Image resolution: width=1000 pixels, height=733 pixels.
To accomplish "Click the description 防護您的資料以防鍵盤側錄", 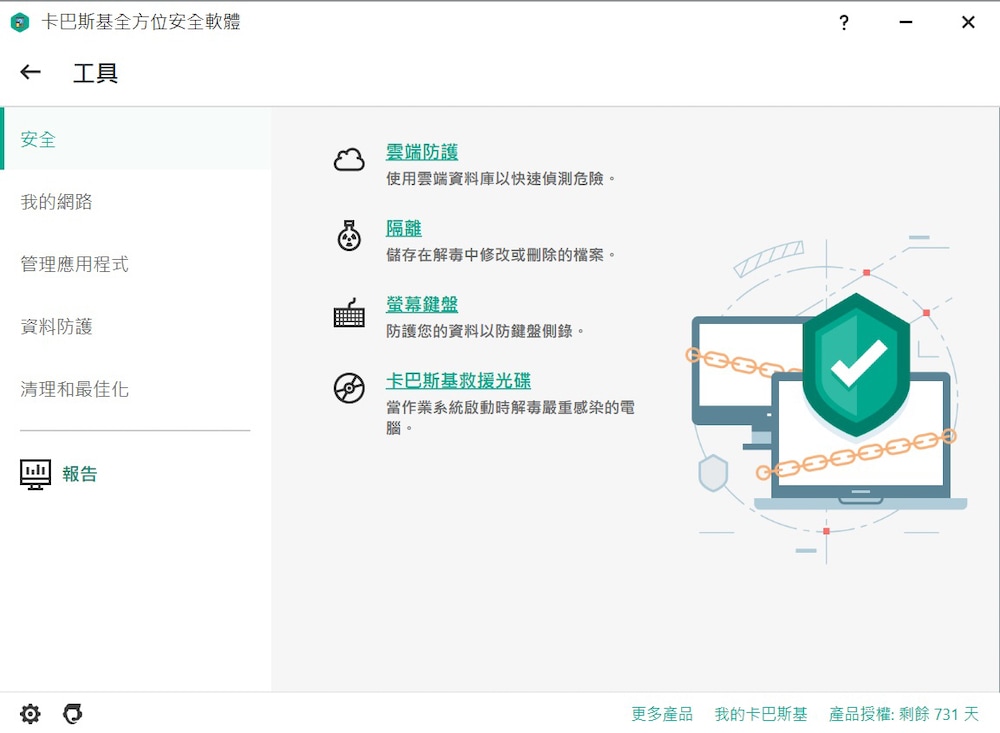I will (485, 331).
